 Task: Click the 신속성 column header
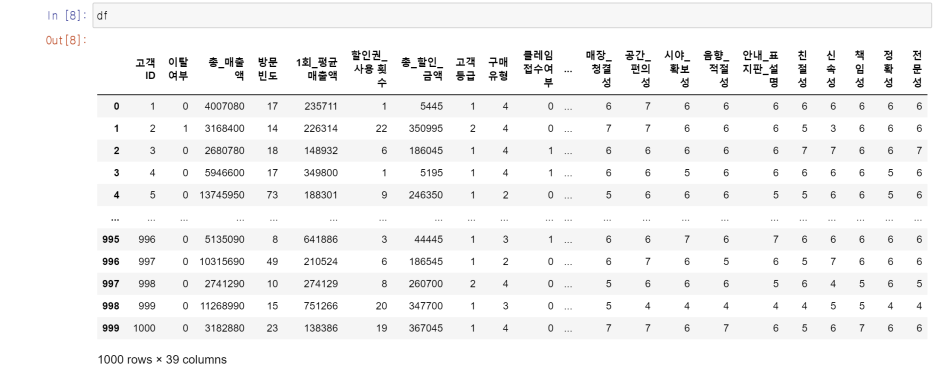click(831, 70)
